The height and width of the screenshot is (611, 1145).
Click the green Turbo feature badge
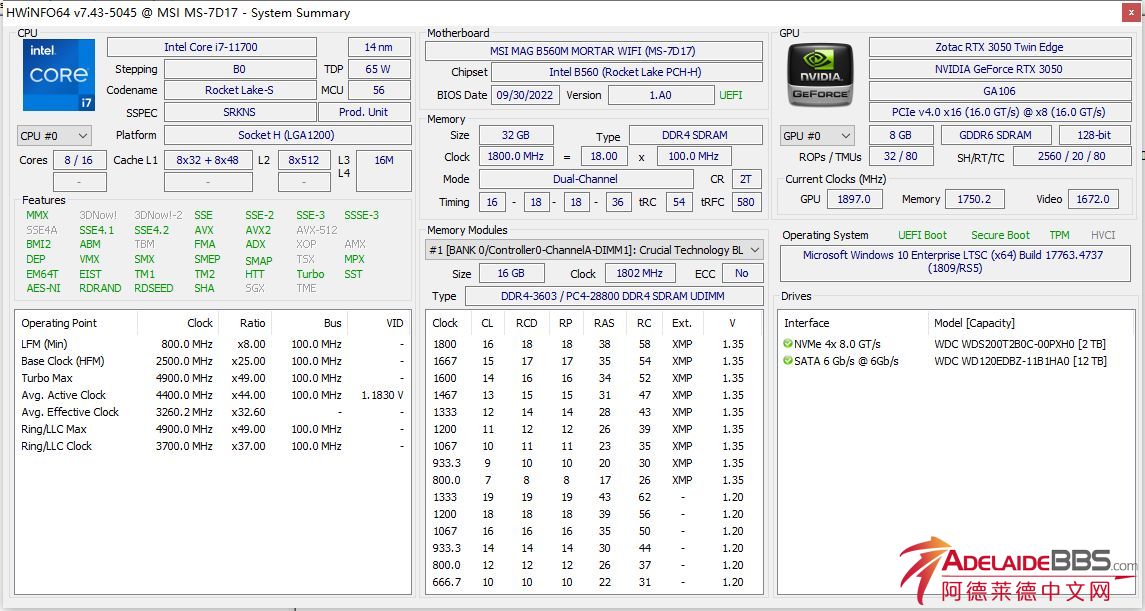310,274
